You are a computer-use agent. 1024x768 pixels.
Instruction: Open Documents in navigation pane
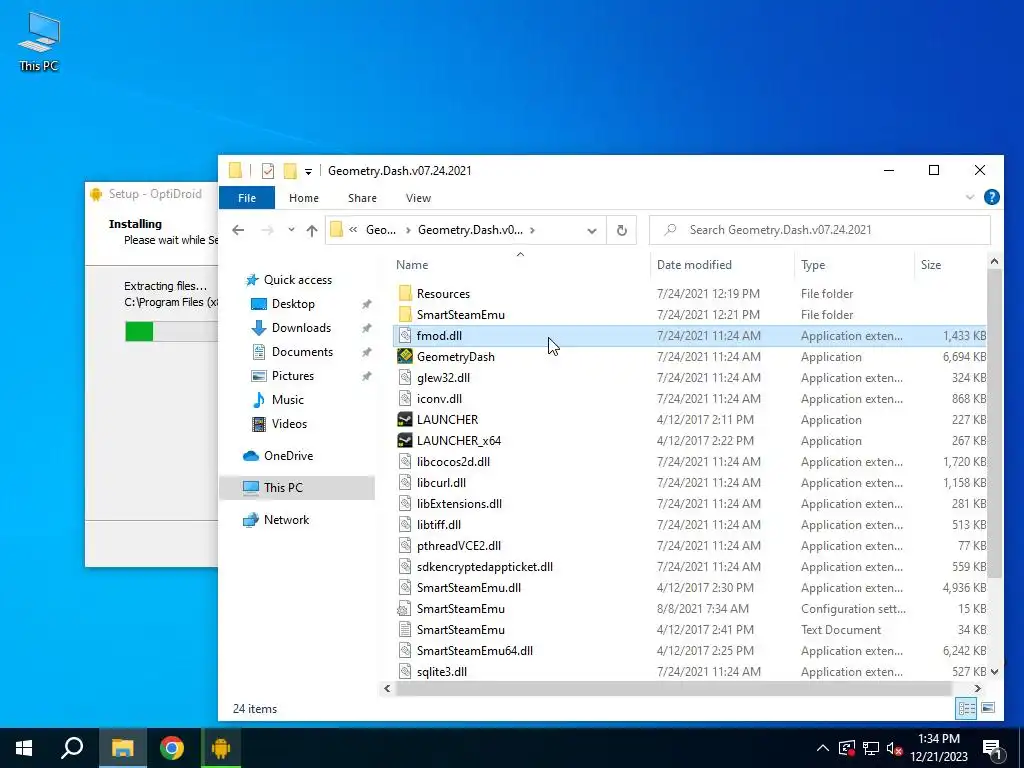[x=302, y=352]
